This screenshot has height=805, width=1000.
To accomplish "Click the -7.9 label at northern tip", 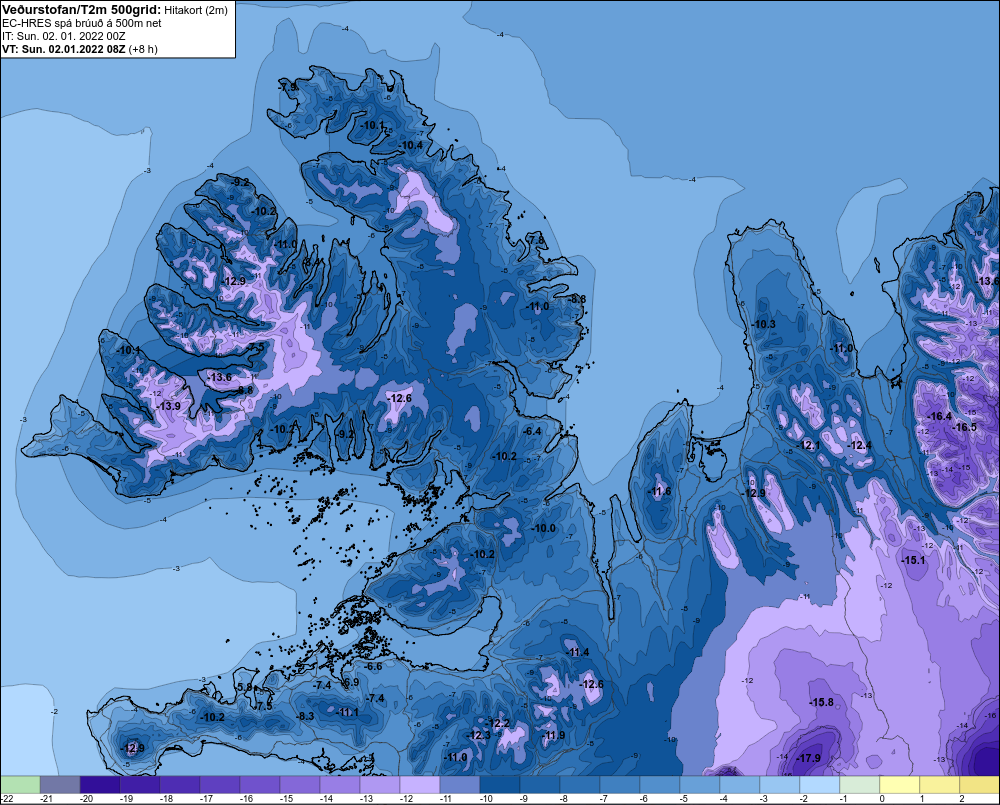I will pos(288,87).
